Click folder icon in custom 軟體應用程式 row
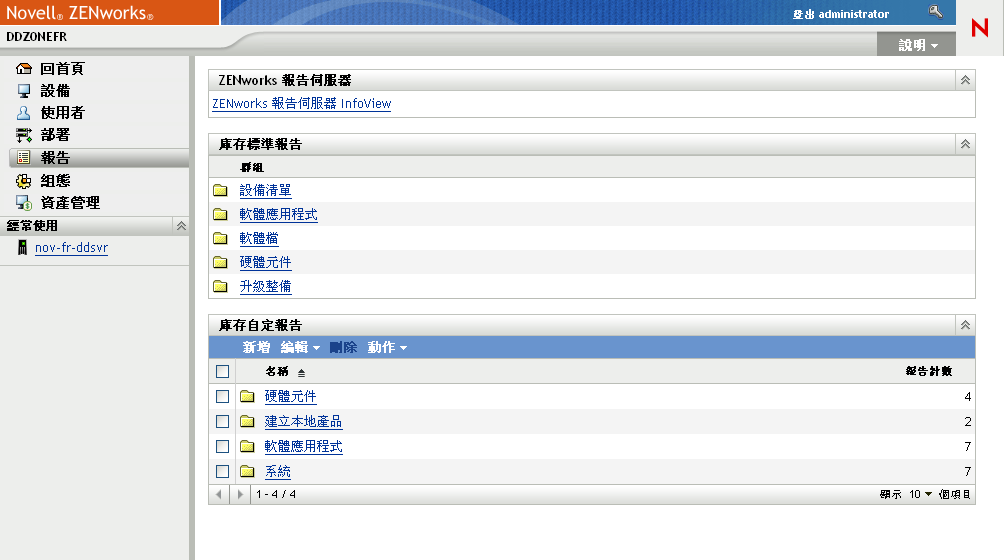 247,446
